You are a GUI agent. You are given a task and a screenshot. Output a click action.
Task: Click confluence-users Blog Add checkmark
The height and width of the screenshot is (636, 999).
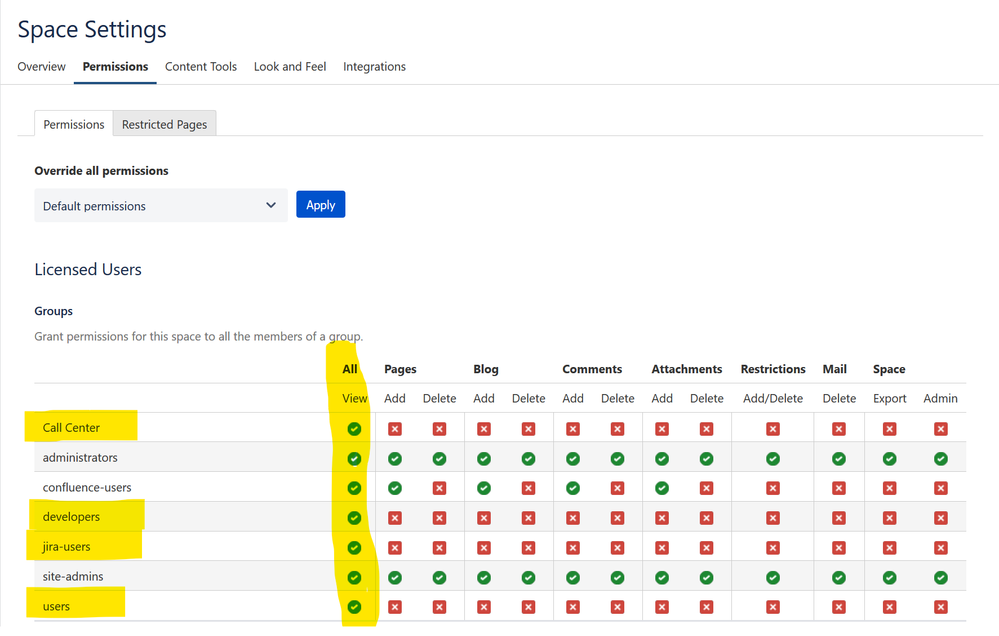484,488
